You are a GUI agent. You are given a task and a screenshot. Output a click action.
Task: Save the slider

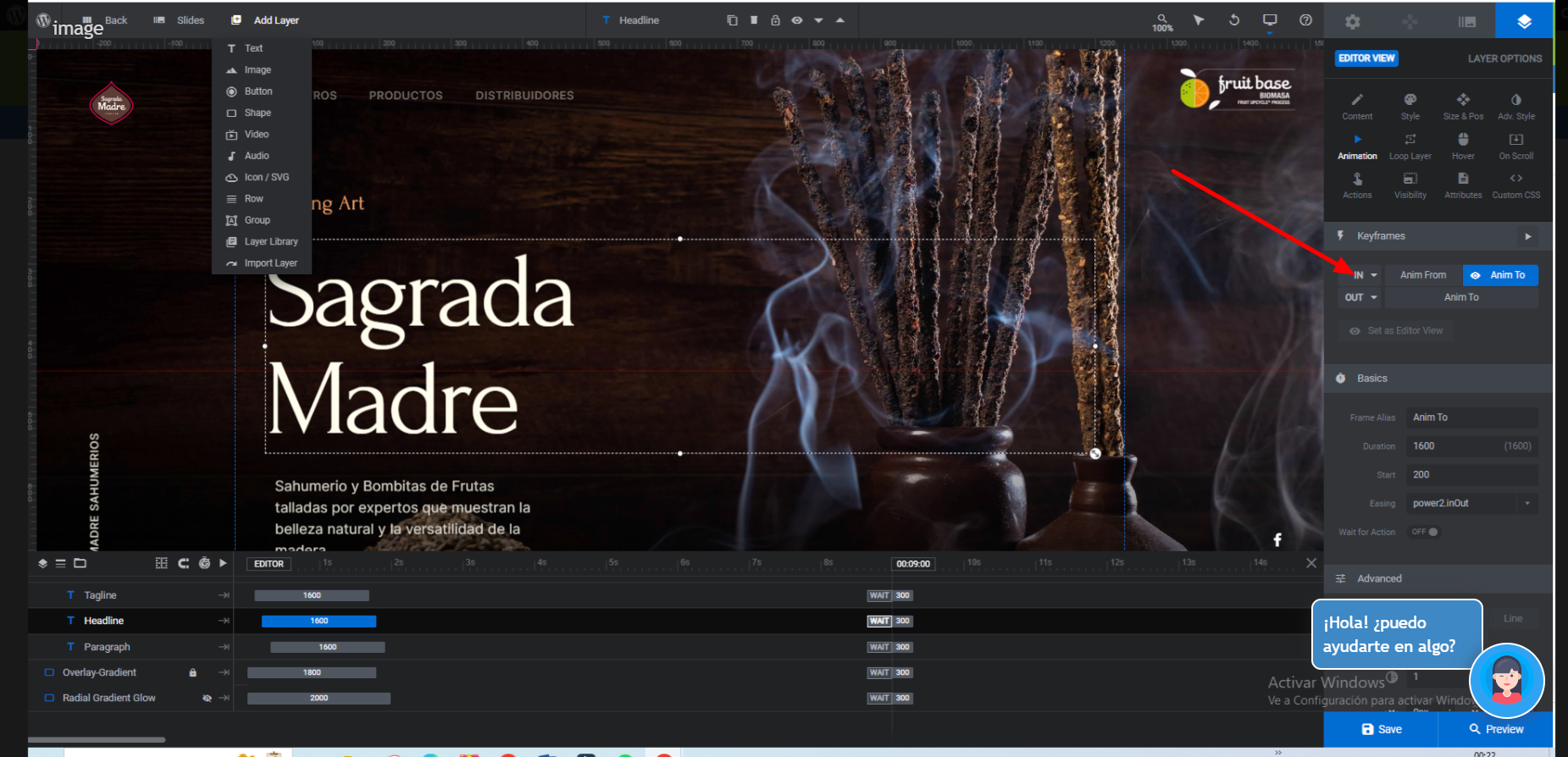1381,729
